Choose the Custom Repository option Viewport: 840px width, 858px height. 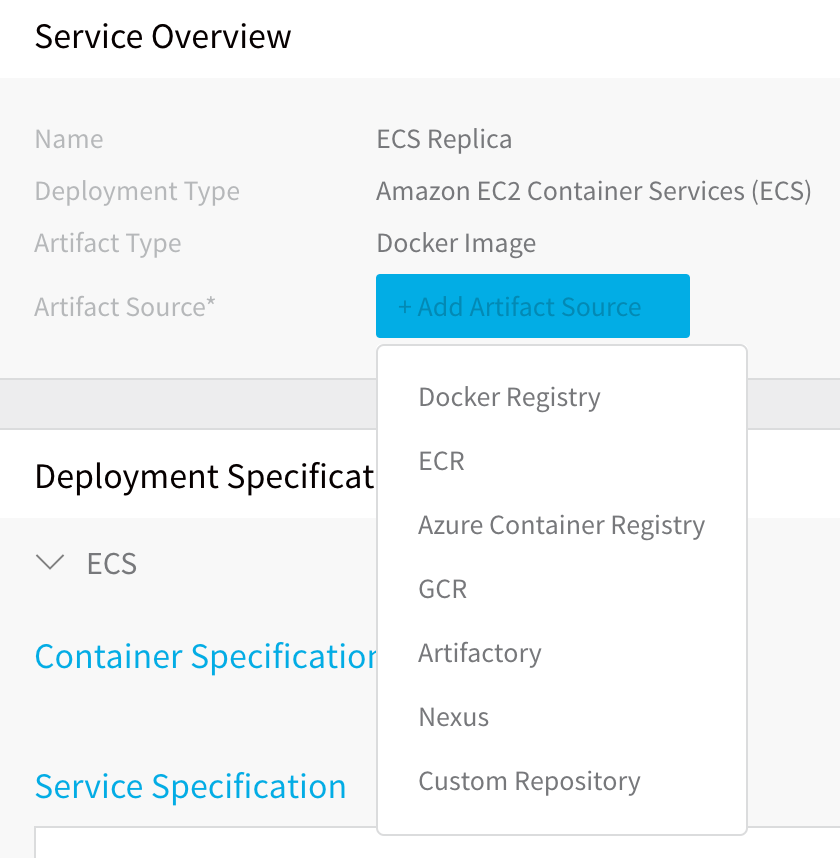click(529, 781)
